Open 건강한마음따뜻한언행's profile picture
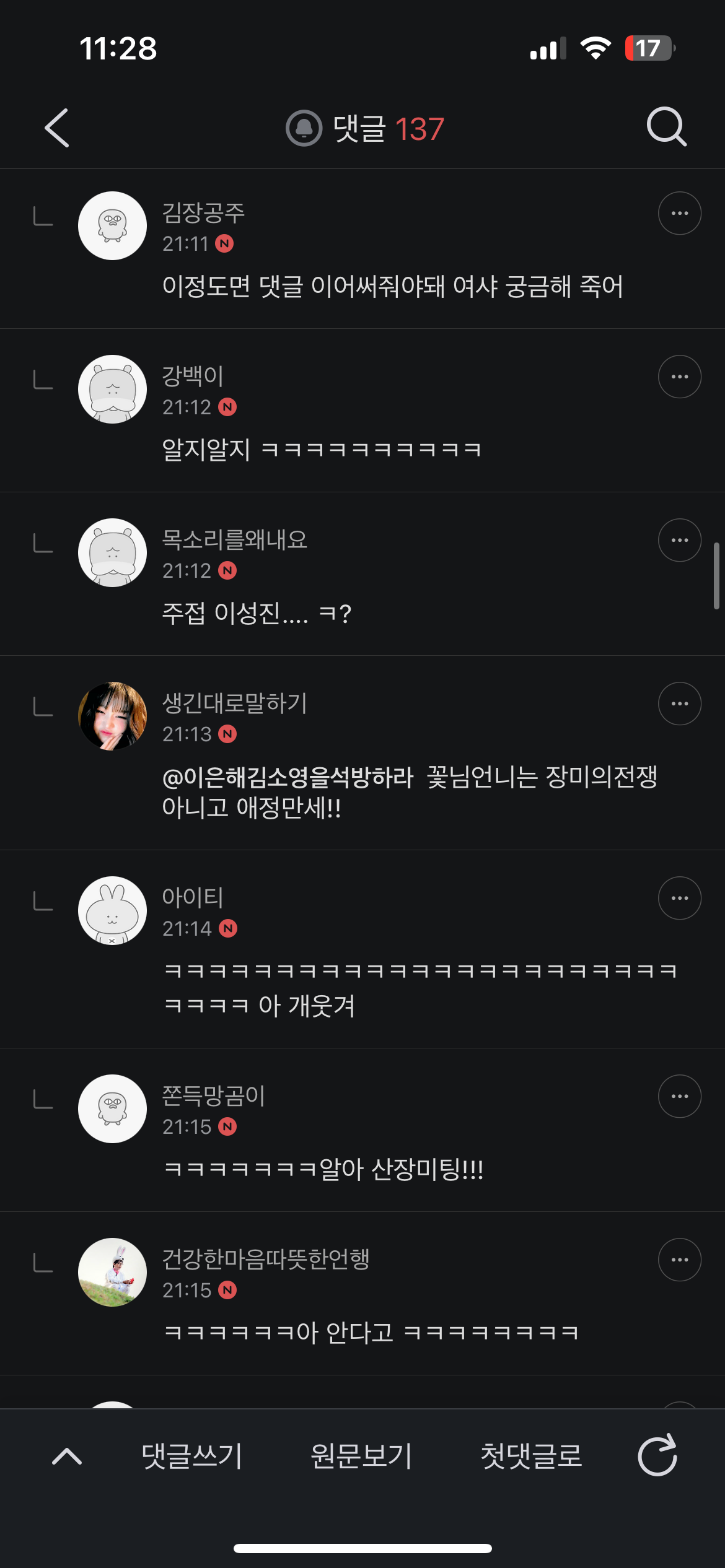Viewport: 725px width, 1568px height. click(x=112, y=1272)
